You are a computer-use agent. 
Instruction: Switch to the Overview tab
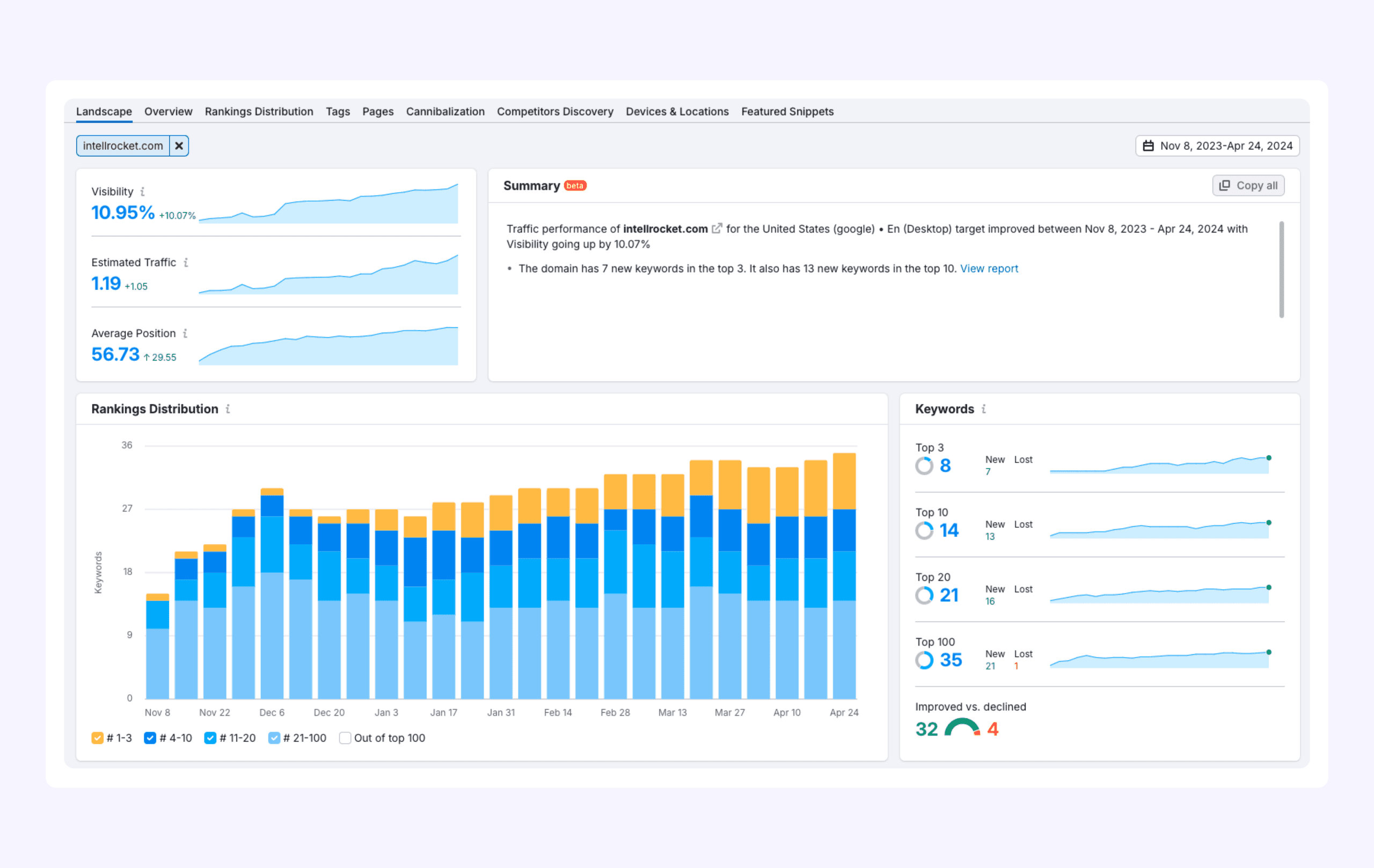pyautogui.click(x=168, y=111)
